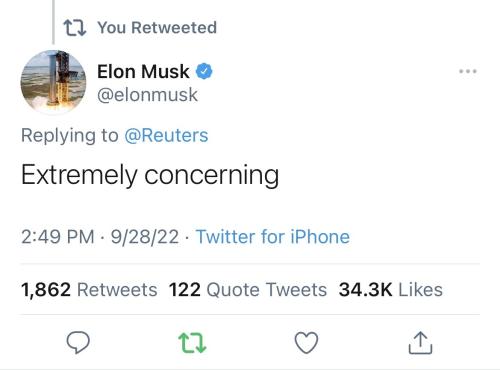
Task: Open Elon Musk's rocket profile picture
Action: (53, 82)
